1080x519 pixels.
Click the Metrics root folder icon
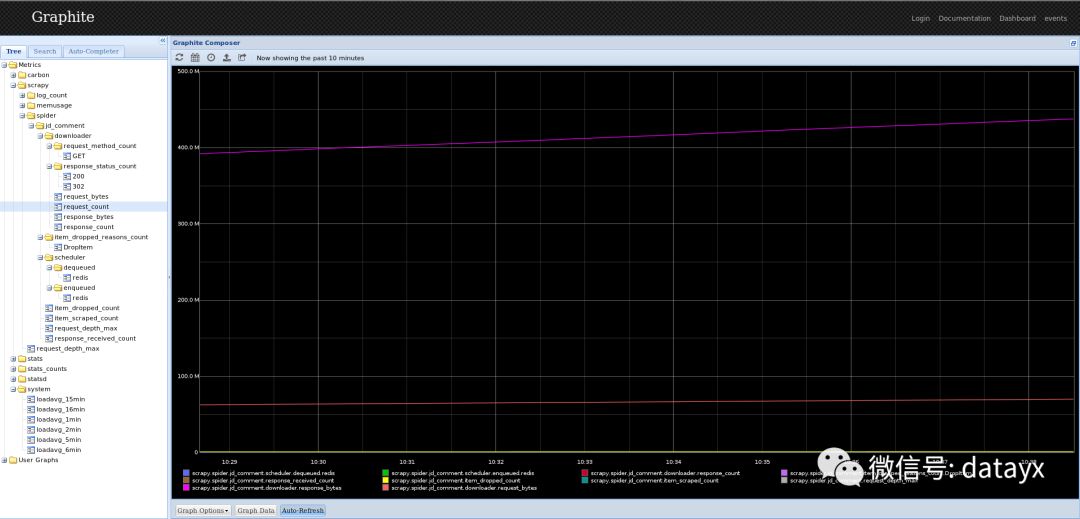(13, 65)
